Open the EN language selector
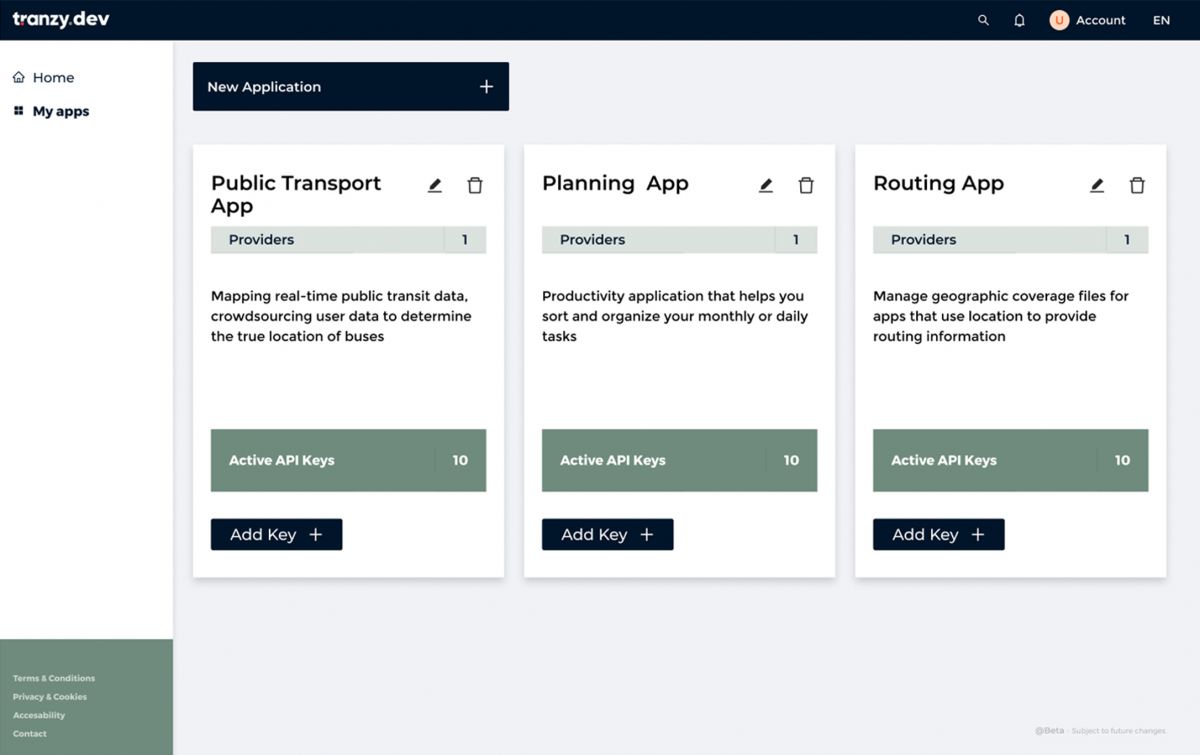1200x755 pixels. [1161, 20]
